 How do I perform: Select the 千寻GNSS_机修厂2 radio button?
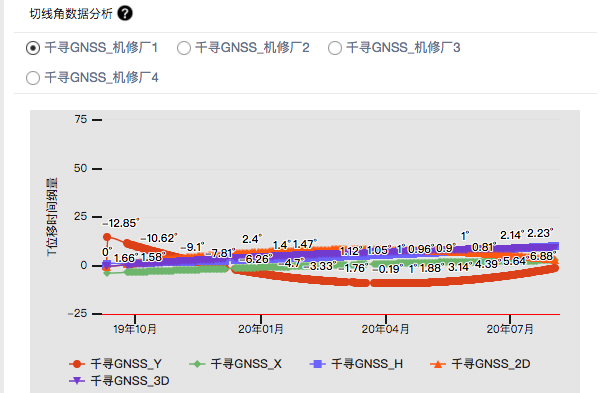[x=184, y=48]
